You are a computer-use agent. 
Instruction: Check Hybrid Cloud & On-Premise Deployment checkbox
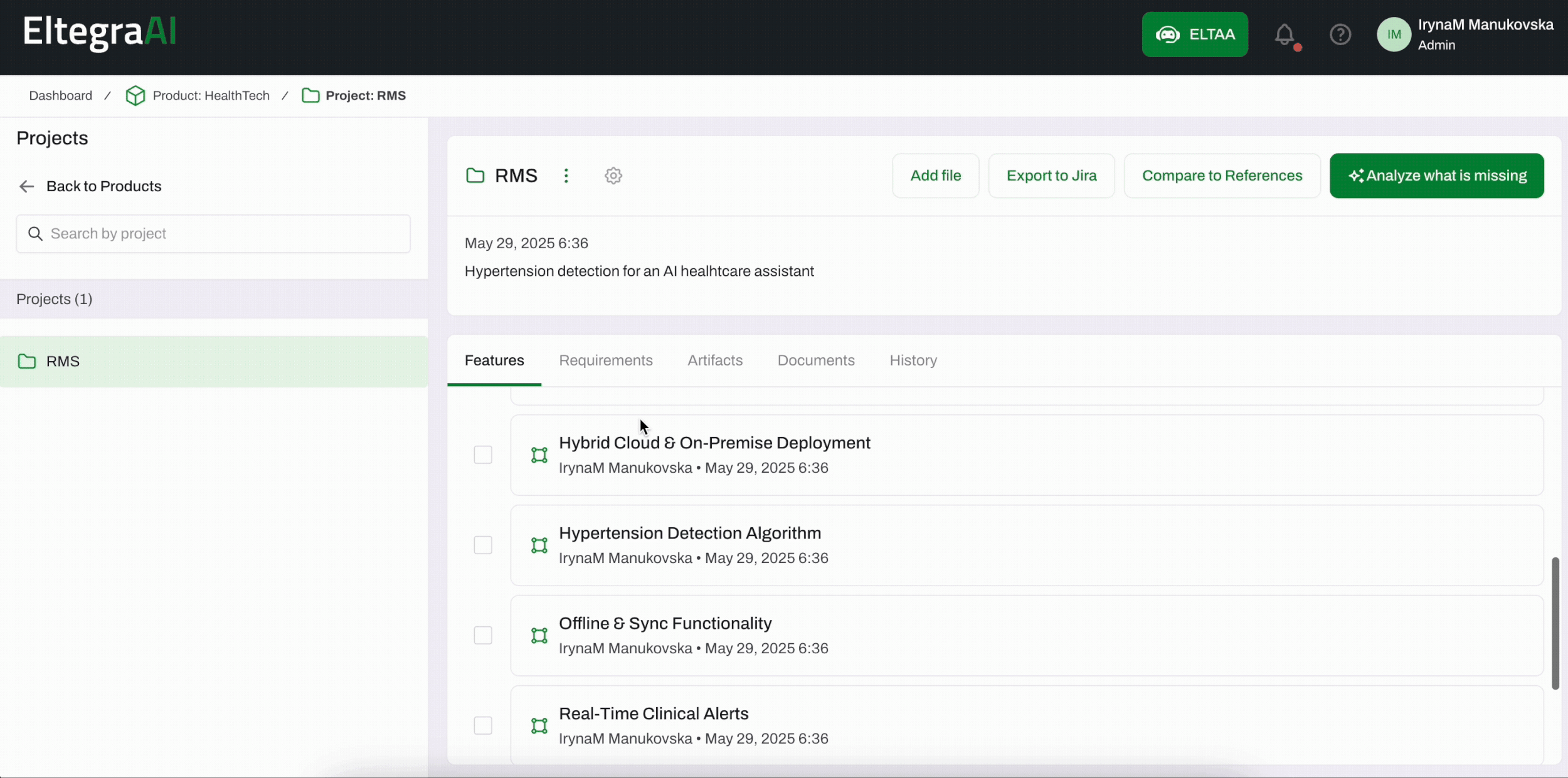point(483,455)
